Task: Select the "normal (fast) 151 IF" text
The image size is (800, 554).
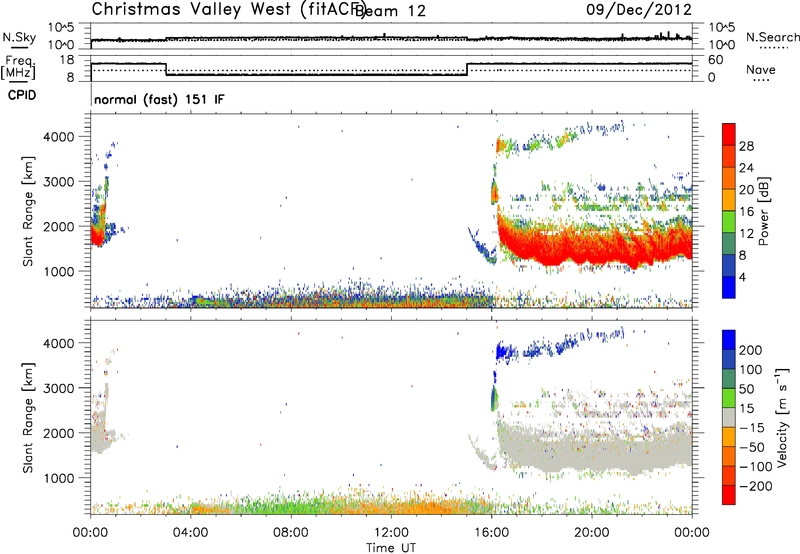Action: [159, 99]
